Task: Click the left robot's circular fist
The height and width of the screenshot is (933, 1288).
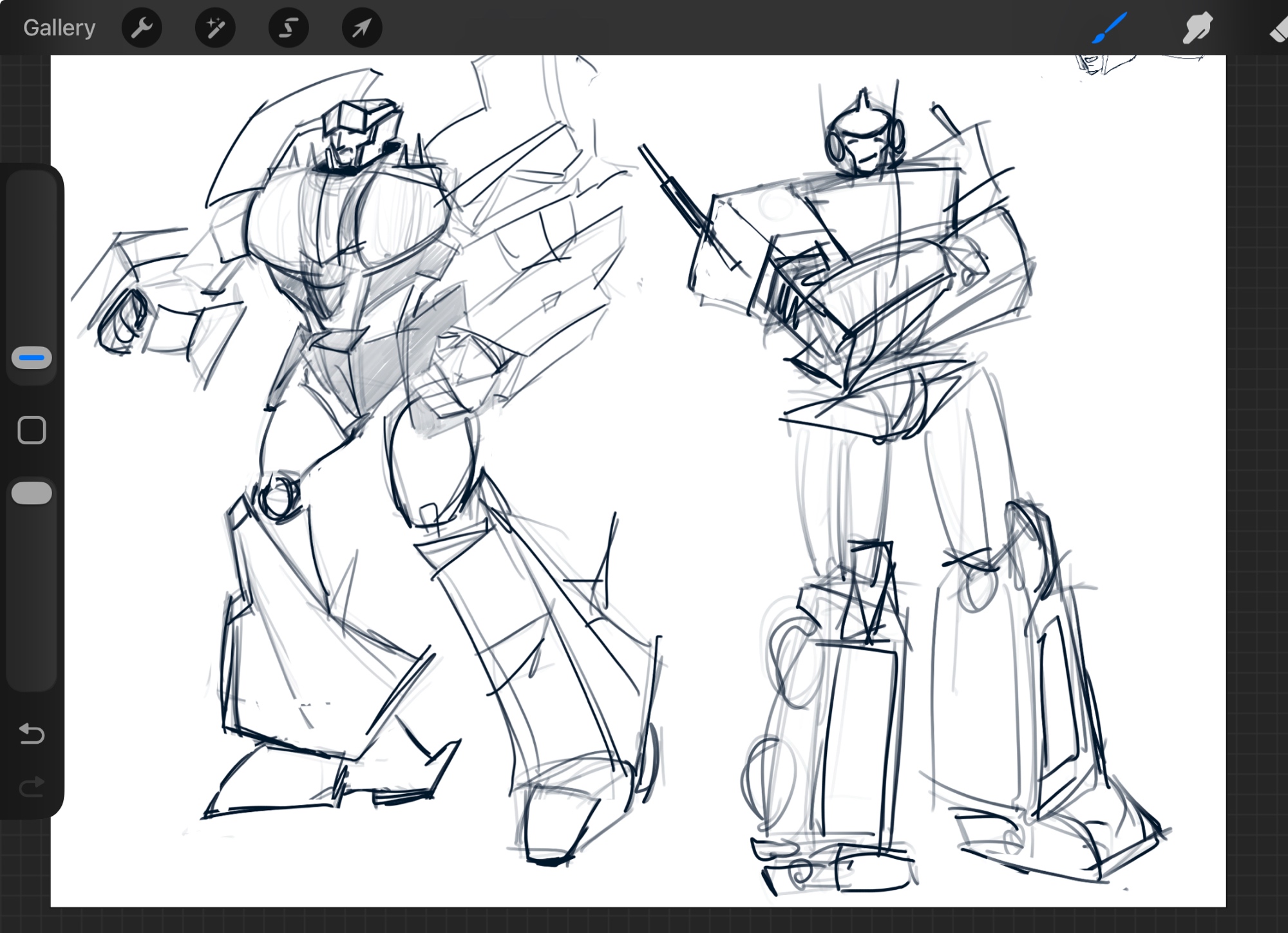Action: (x=124, y=320)
